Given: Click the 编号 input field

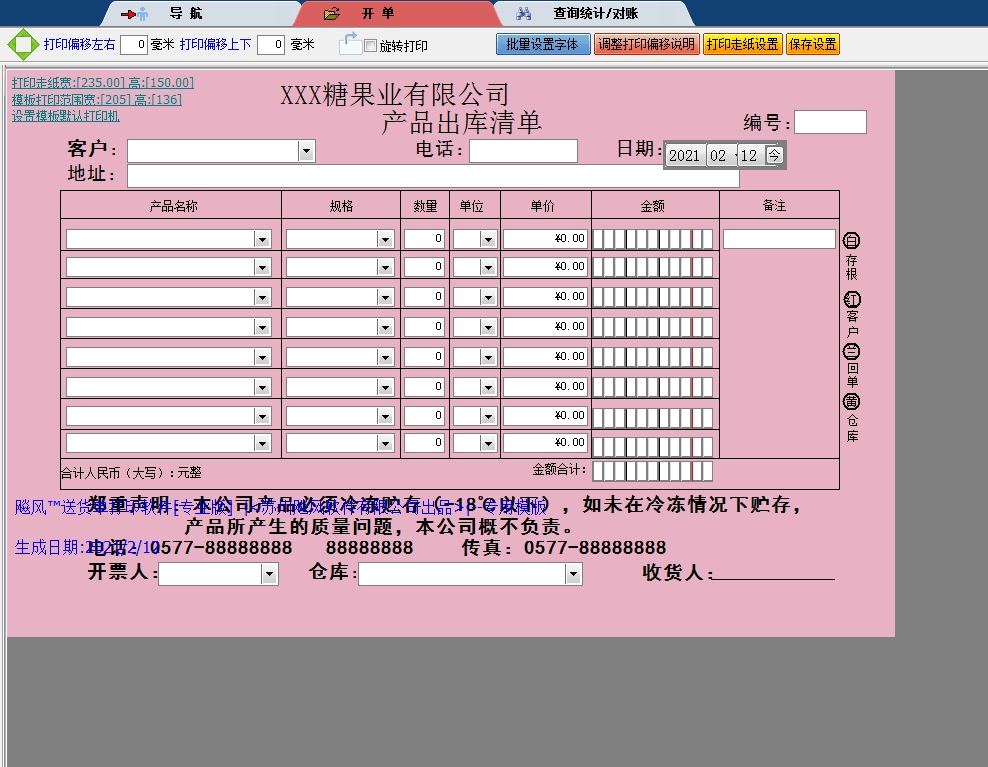Looking at the screenshot, I should 829,122.
